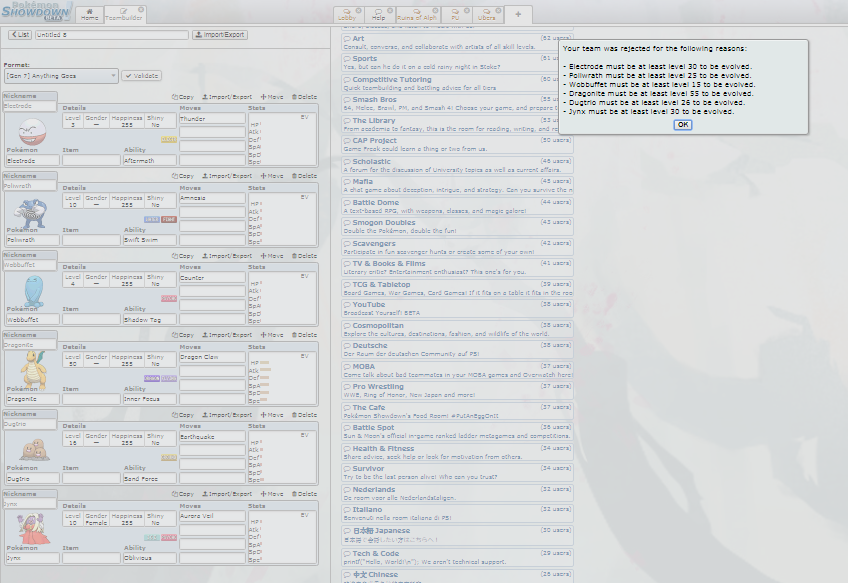The image size is (848, 583).
Task: Validate the team
Action: (142, 76)
